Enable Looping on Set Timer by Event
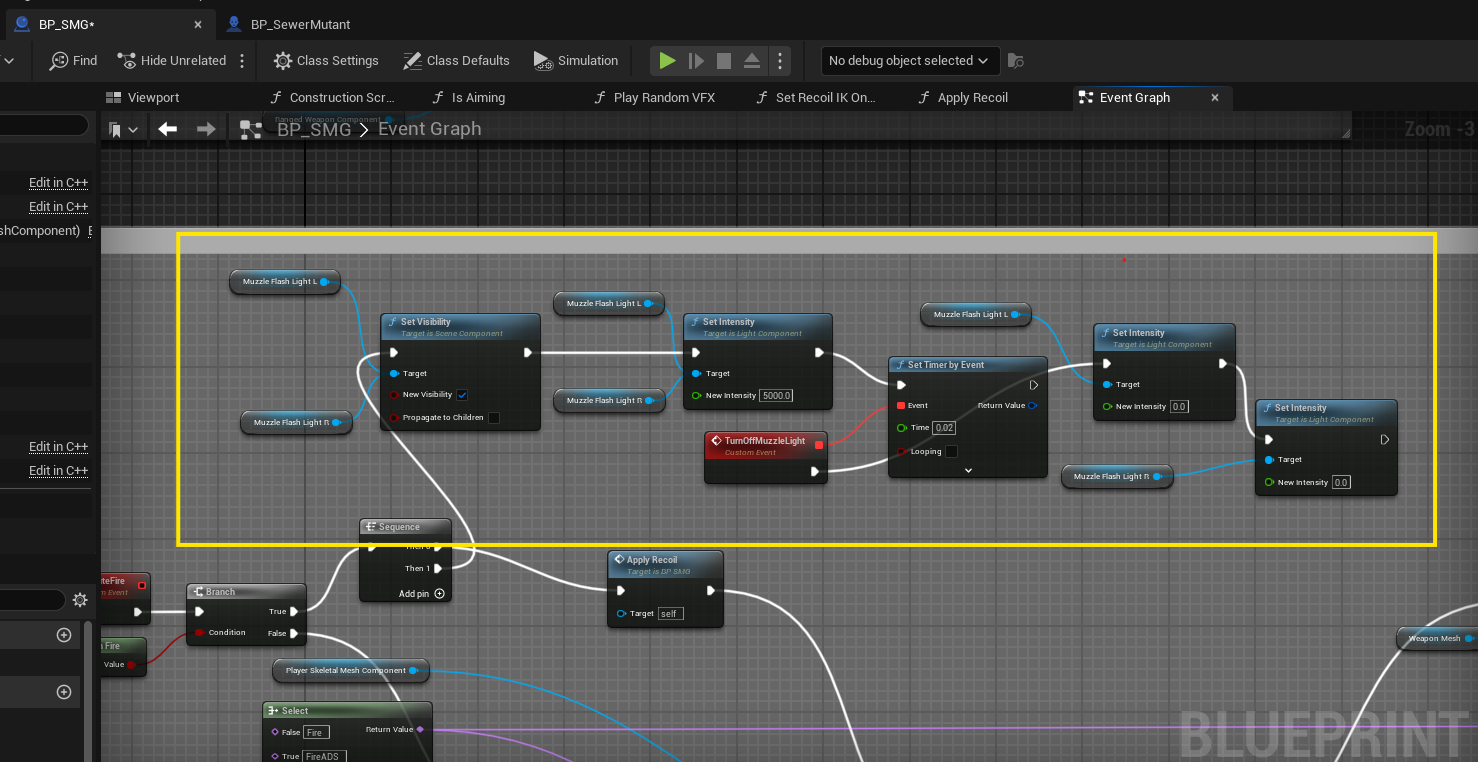 pyautogui.click(x=951, y=452)
